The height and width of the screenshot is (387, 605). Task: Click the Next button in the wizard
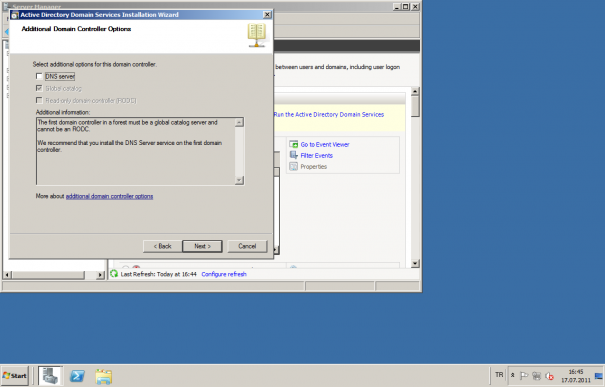pos(202,246)
